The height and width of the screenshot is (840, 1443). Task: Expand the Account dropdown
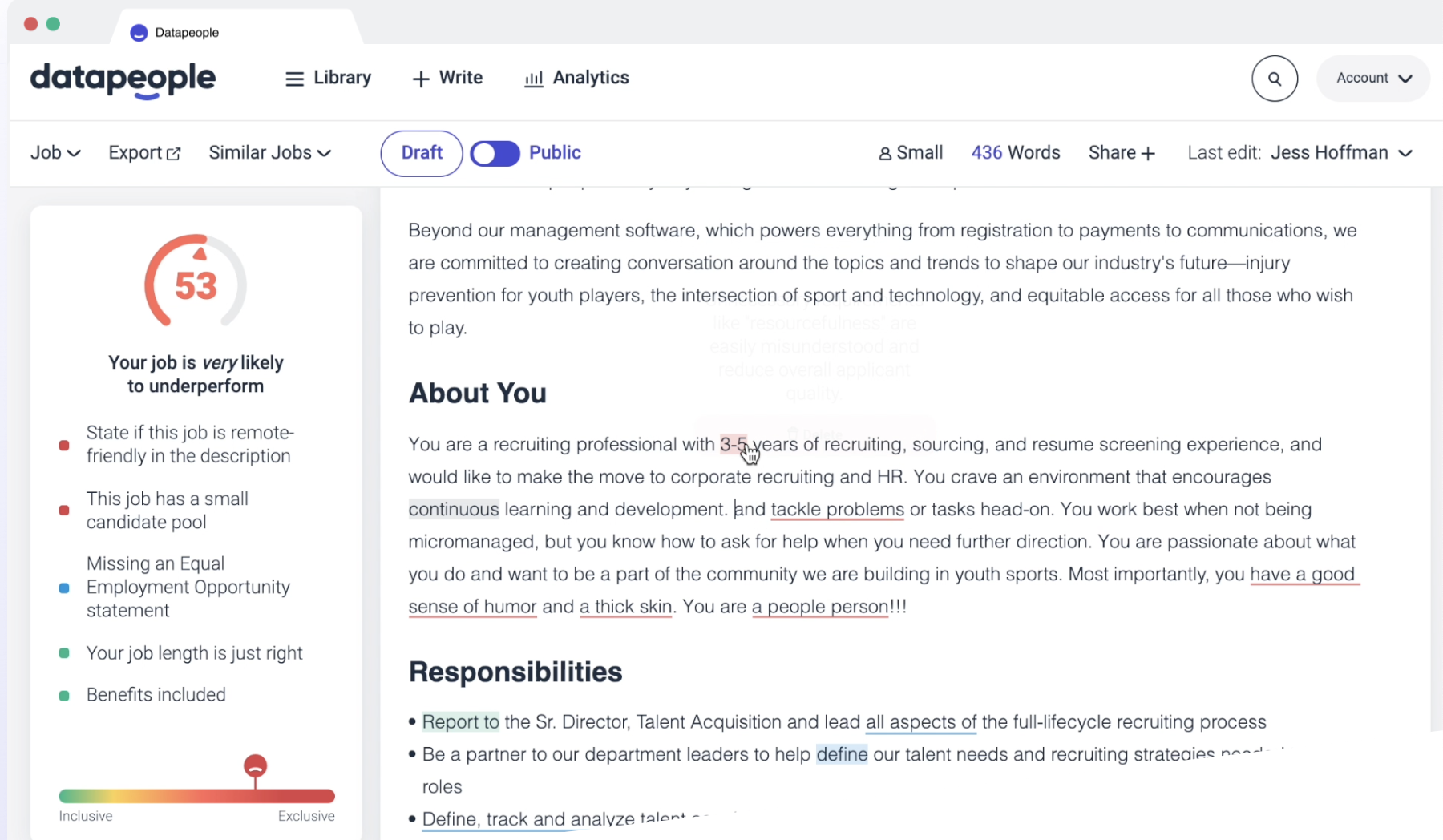(1372, 78)
